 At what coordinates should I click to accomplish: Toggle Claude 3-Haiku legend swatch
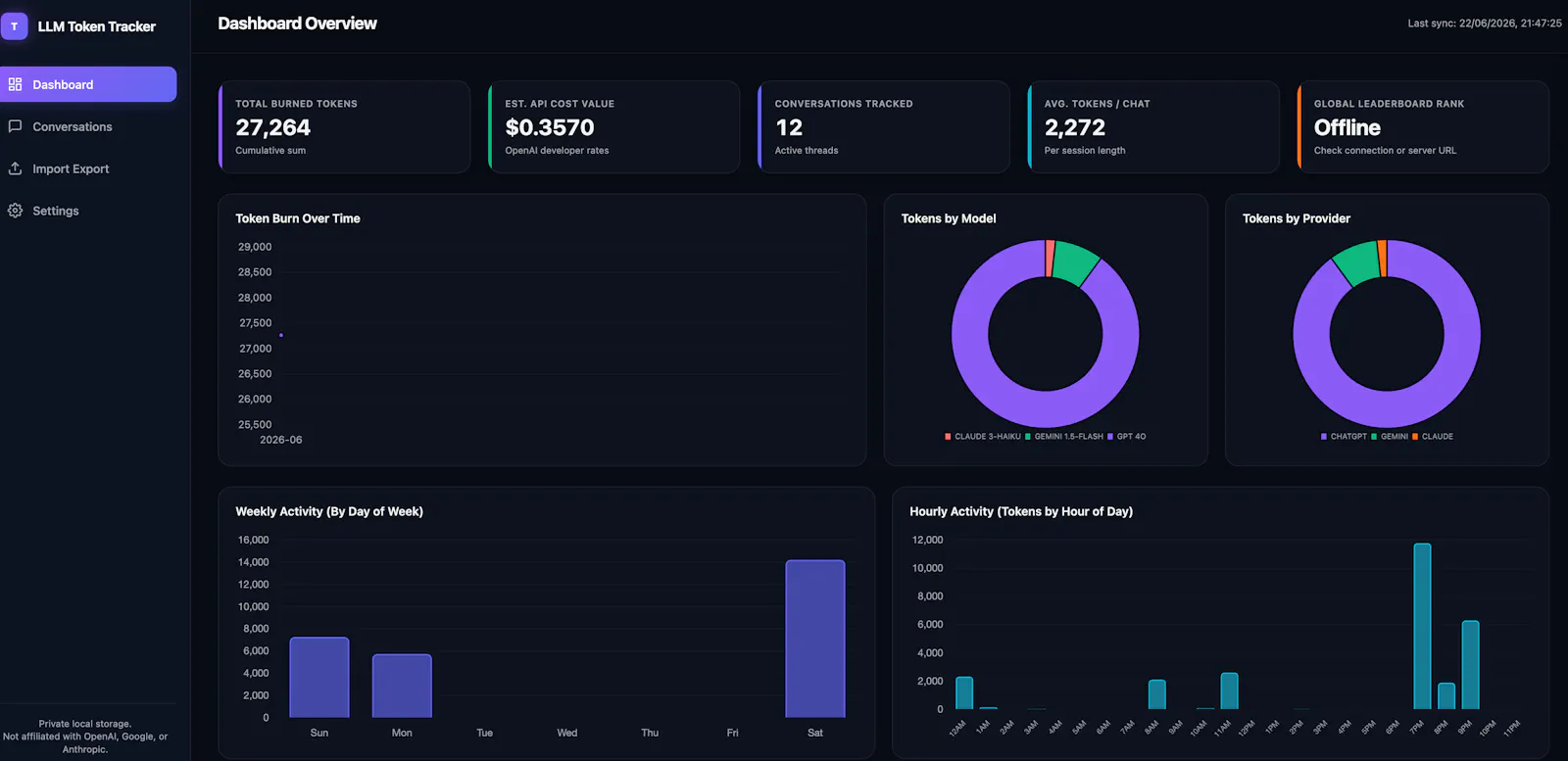click(x=948, y=437)
